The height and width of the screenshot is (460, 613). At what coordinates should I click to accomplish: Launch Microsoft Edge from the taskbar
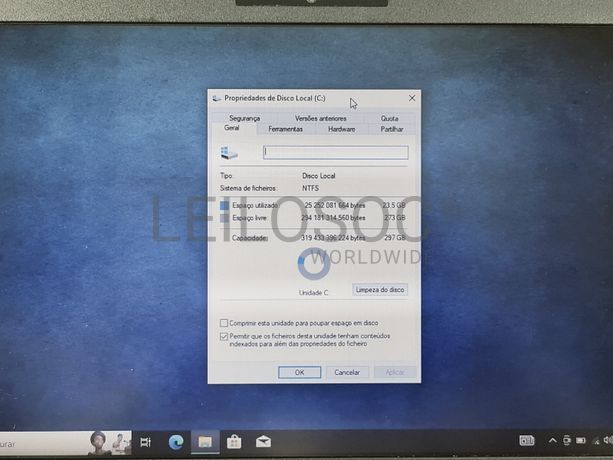pyautogui.click(x=175, y=441)
